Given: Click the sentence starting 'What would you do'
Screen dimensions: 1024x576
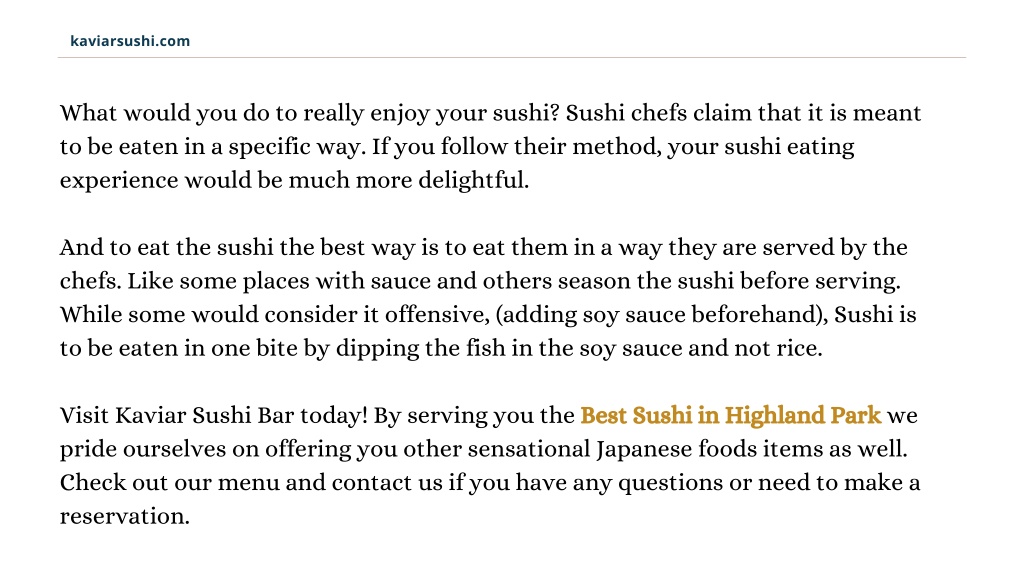Looking at the screenshot, I should 310,113.
